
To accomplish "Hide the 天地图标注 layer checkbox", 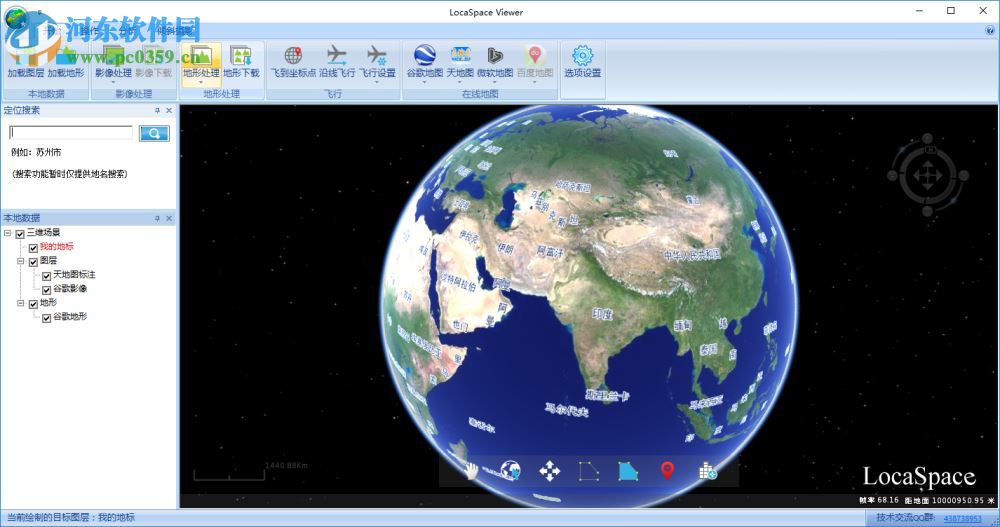I will pos(47,276).
